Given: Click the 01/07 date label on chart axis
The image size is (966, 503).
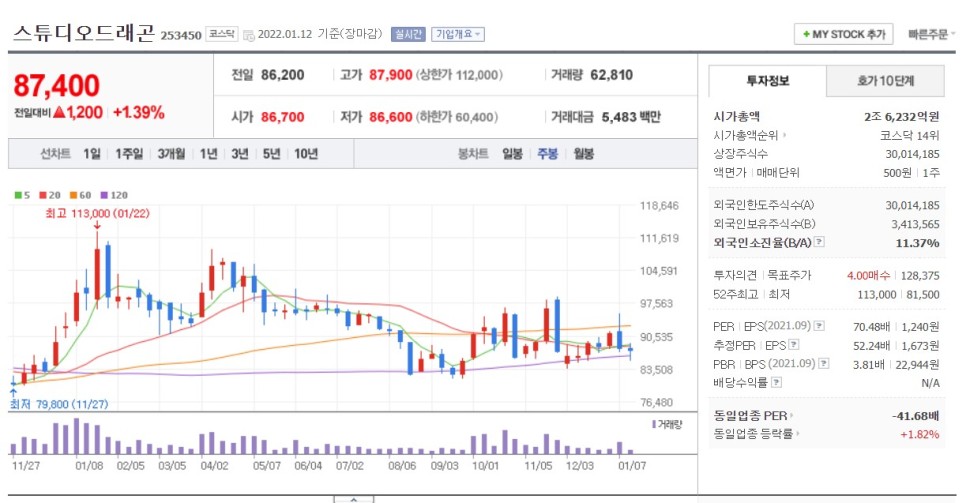Looking at the screenshot, I should (632, 465).
